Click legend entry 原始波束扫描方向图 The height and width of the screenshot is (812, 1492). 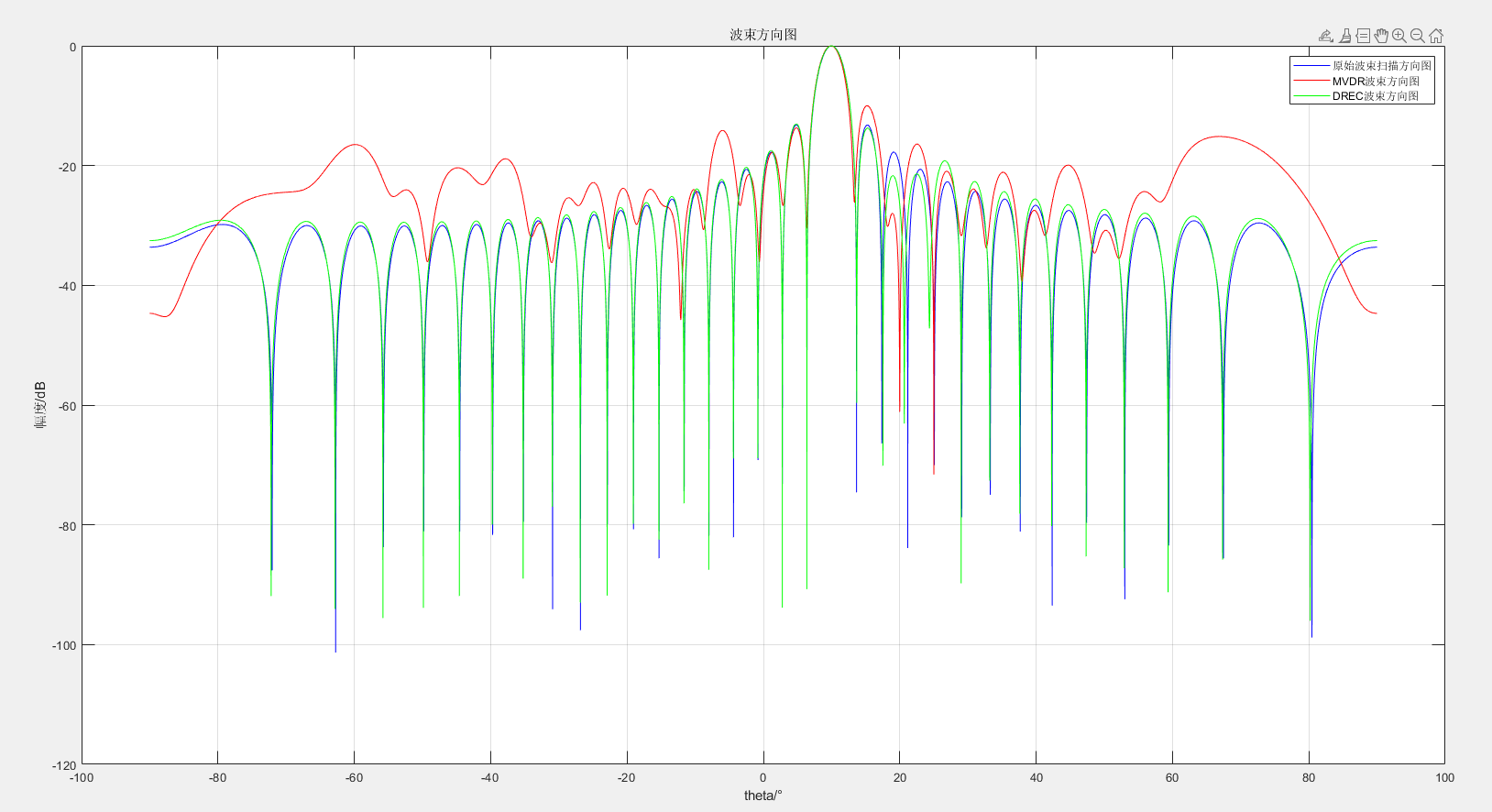1381,66
